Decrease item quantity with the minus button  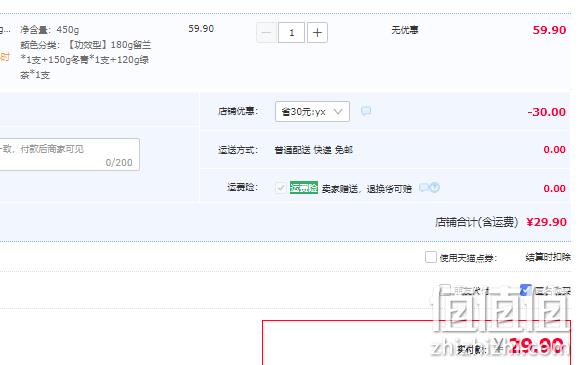[x=266, y=33]
